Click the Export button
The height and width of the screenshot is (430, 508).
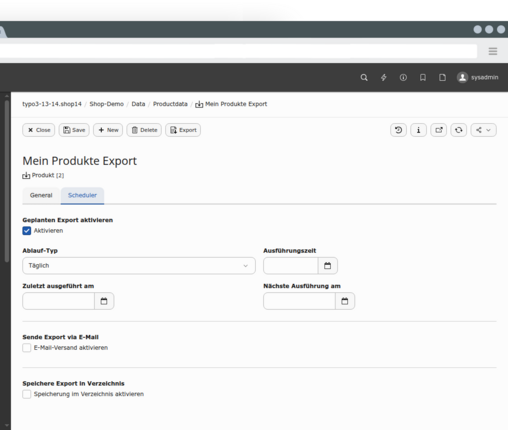[183, 130]
